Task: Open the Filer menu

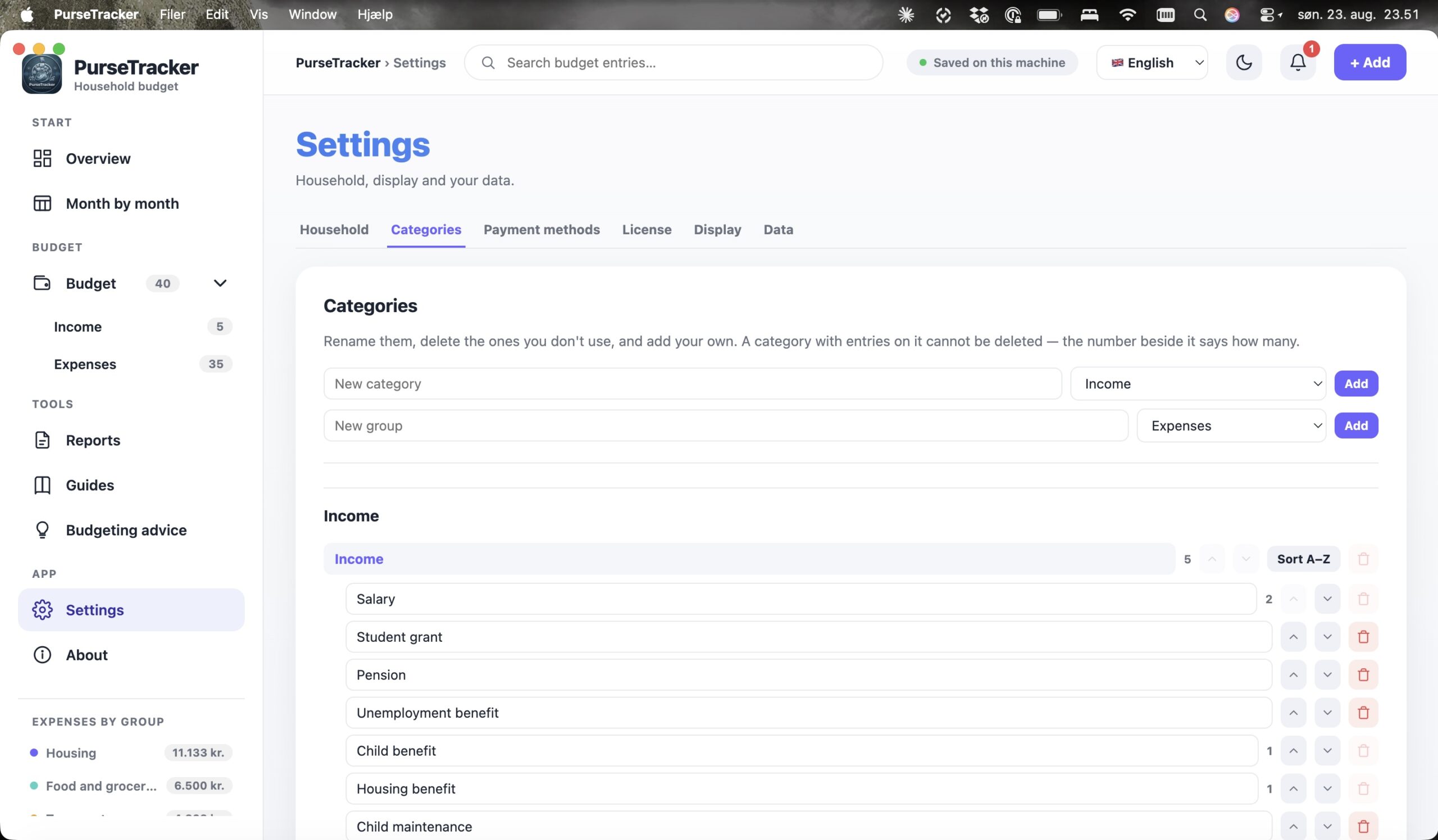Action: point(172,15)
